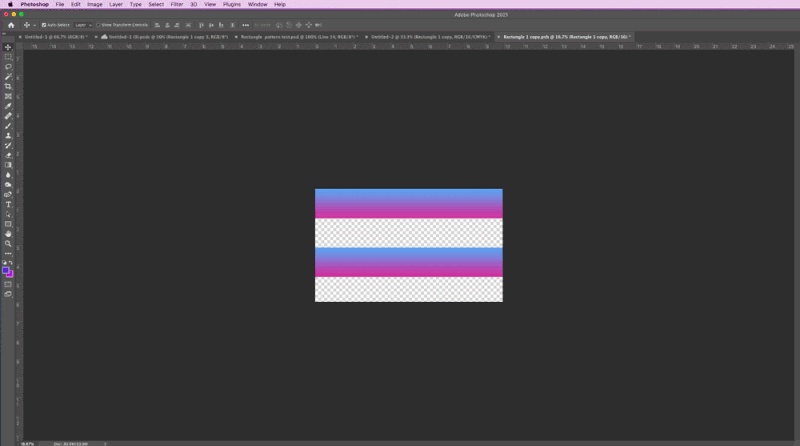Set the blue foreground color swatch

(6, 270)
